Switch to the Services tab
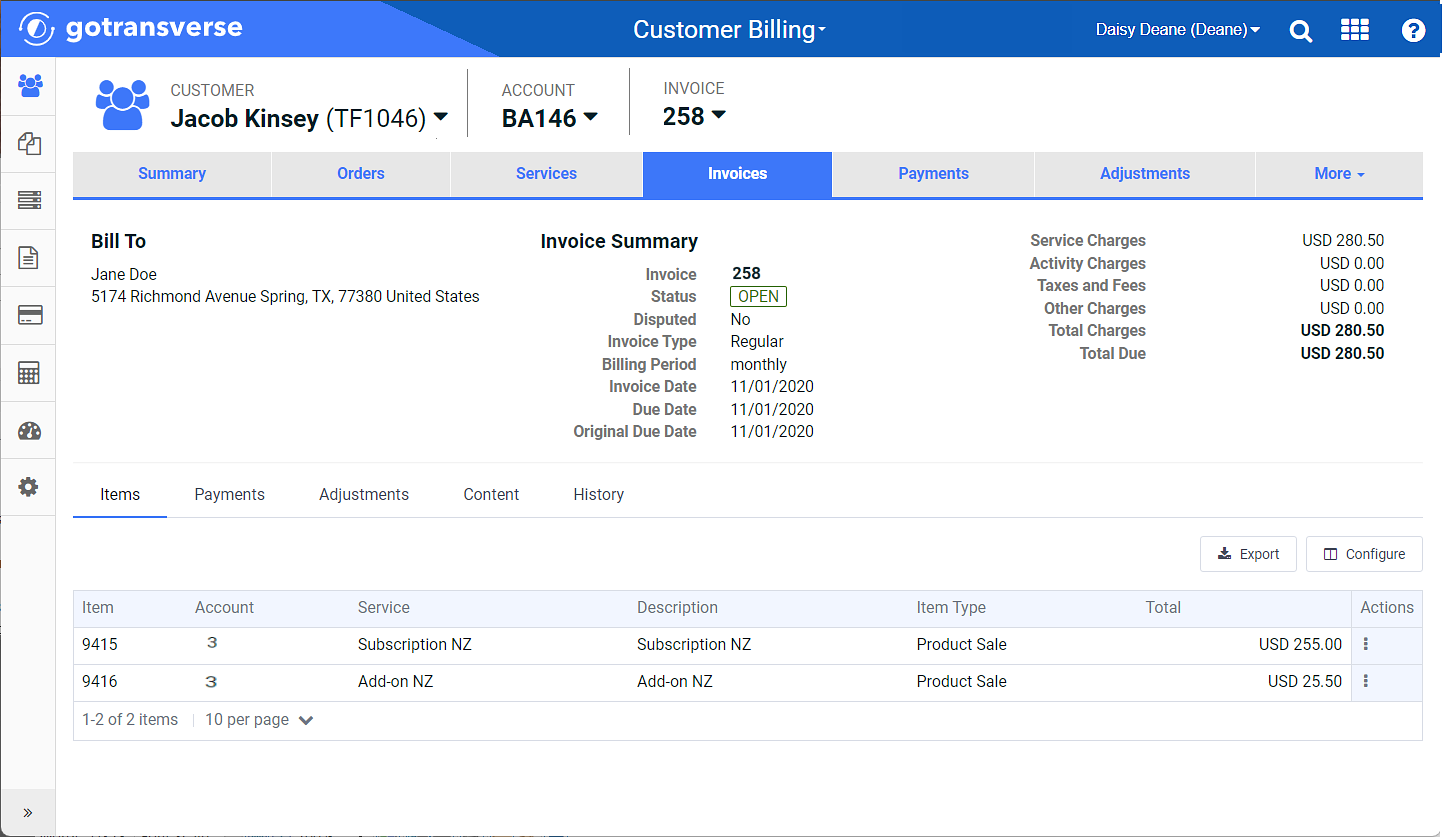This screenshot has width=1442, height=837. 546,174
